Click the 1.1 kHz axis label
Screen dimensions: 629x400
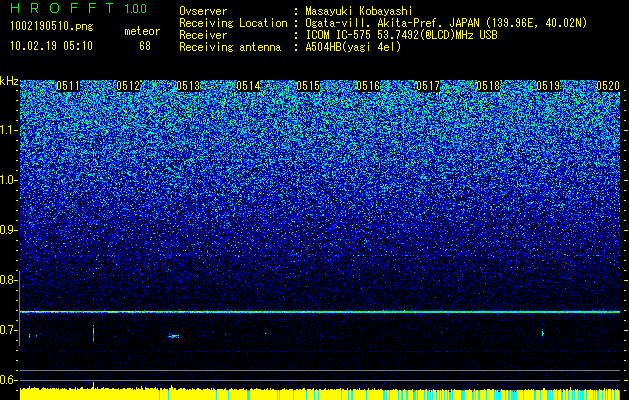point(8,131)
